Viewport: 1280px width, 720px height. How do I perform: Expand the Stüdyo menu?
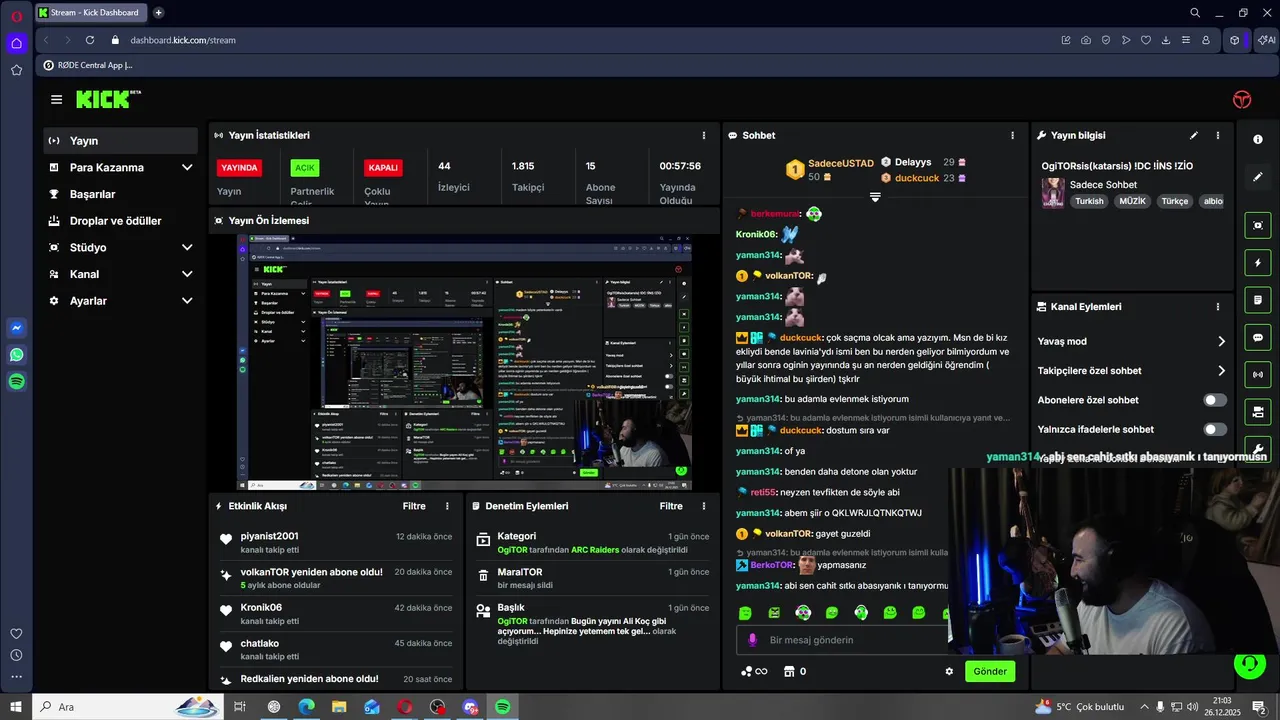point(187,248)
